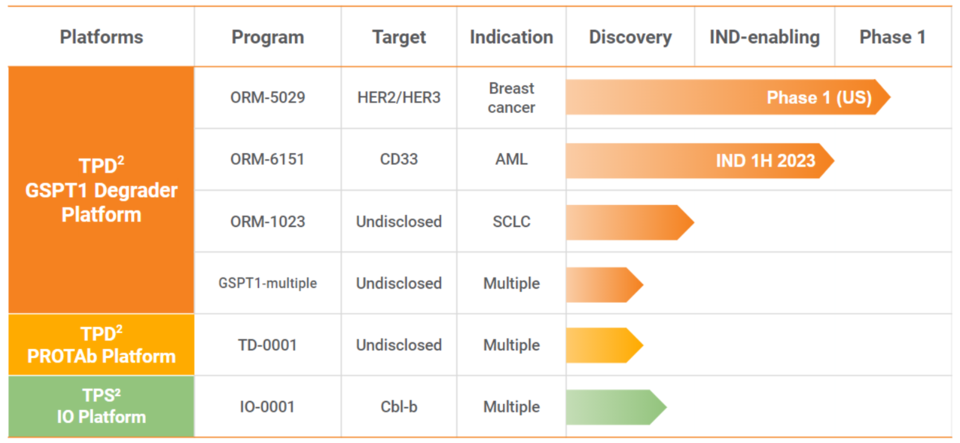Select the TPD² PROTAb Platform cell
The width and height of the screenshot is (960, 443).
coord(101,344)
